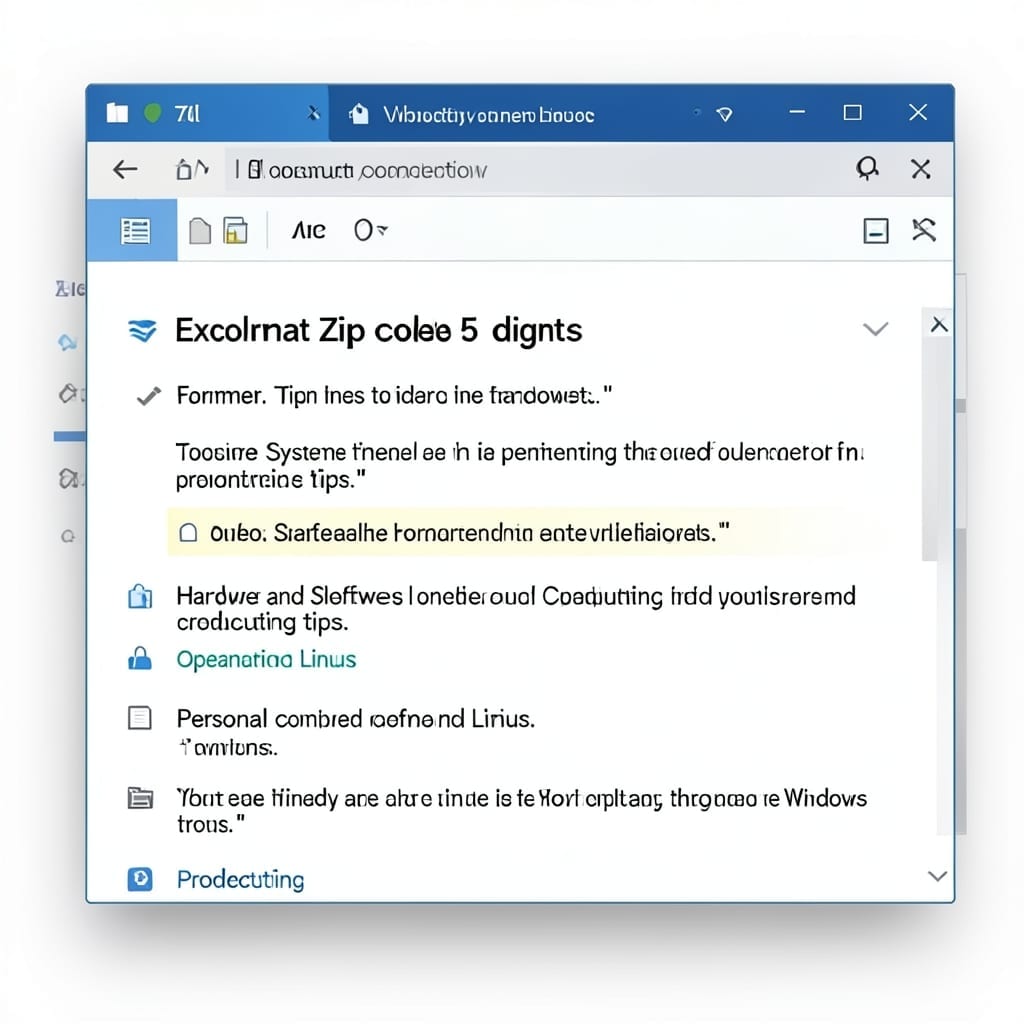
Task: Click the green circle icon beside the 7tl tab
Action: pyautogui.click(x=153, y=113)
